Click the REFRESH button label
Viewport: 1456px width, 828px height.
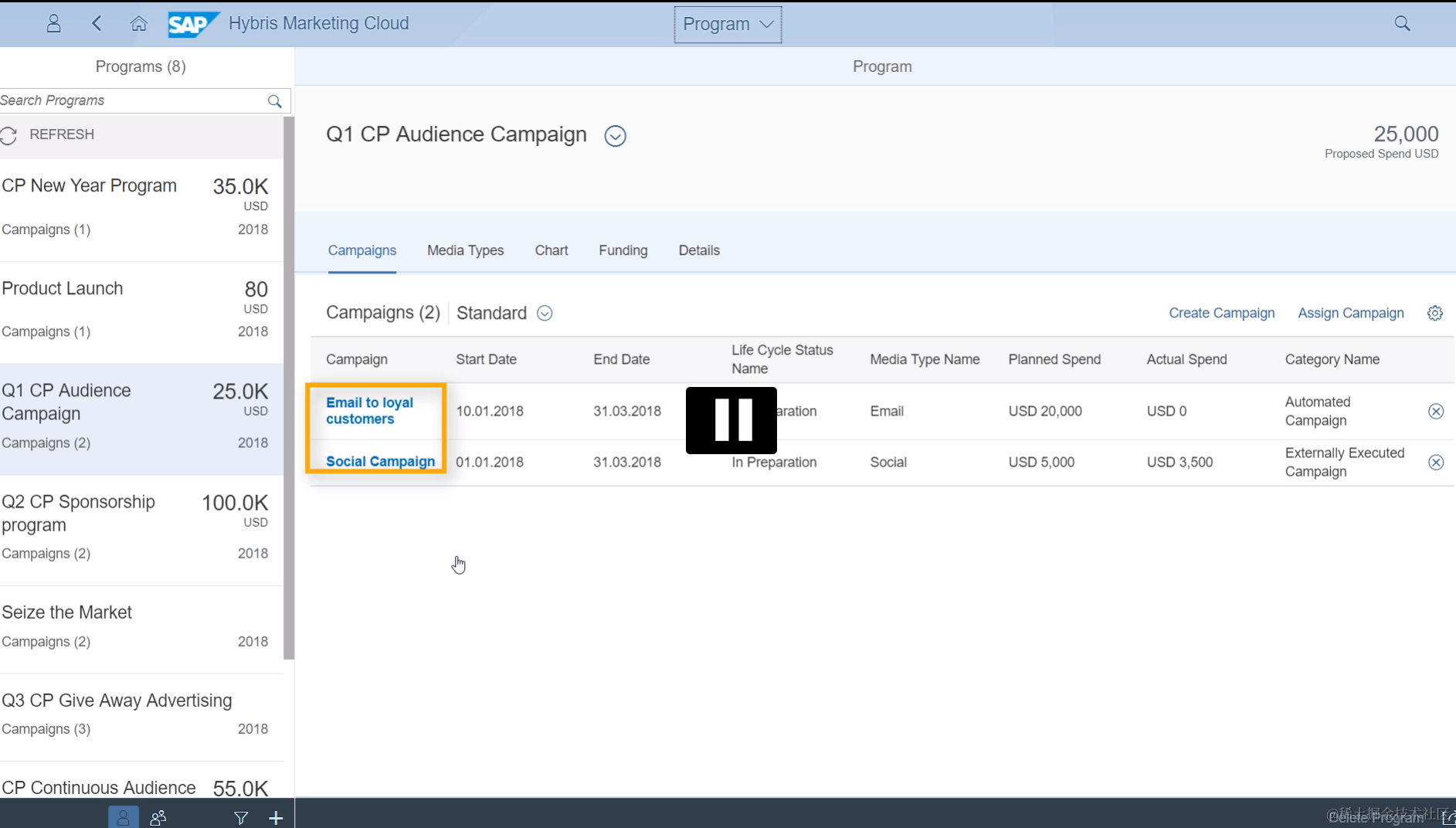[x=62, y=134]
